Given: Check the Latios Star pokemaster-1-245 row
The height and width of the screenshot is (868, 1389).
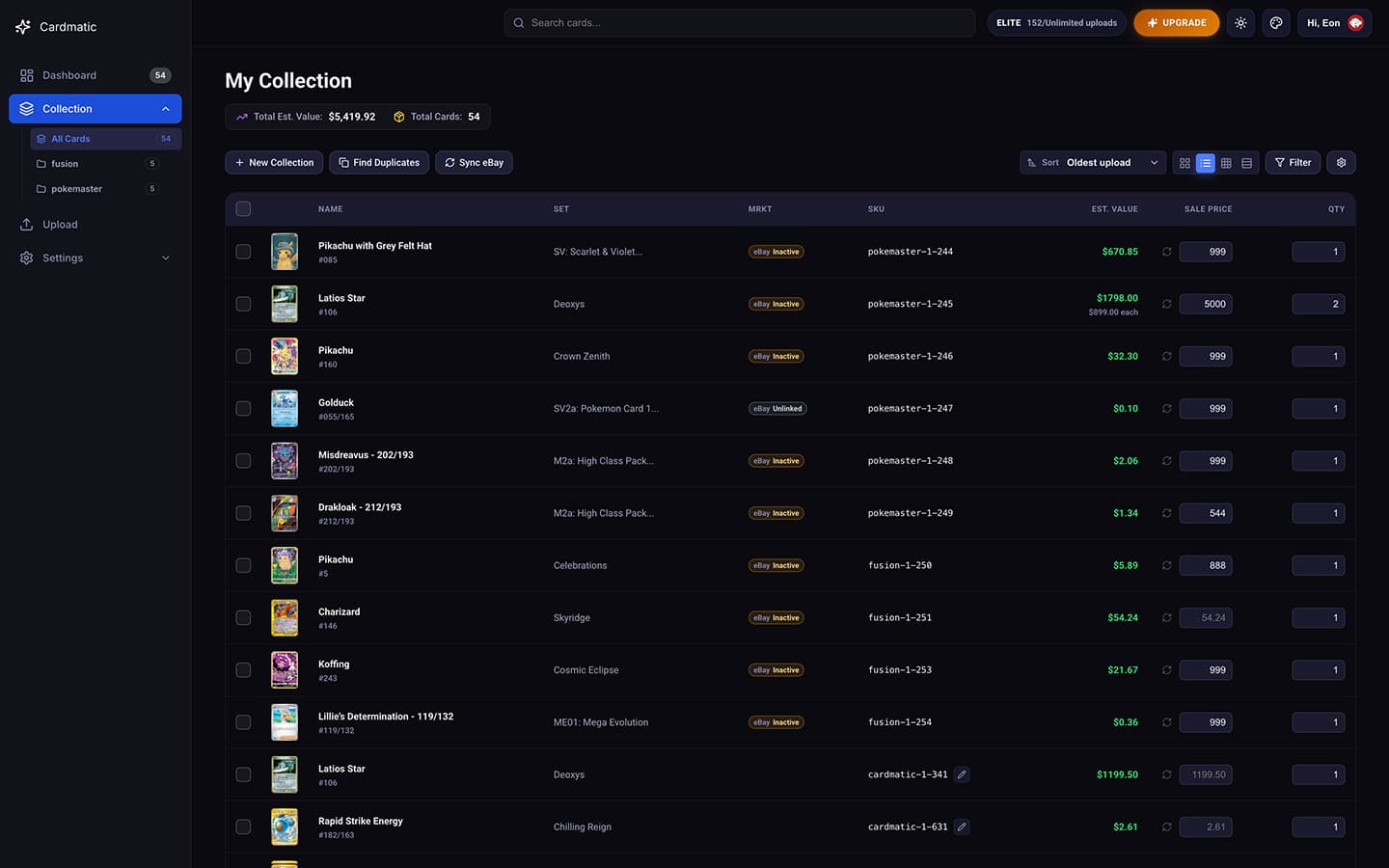Looking at the screenshot, I should click(x=243, y=304).
